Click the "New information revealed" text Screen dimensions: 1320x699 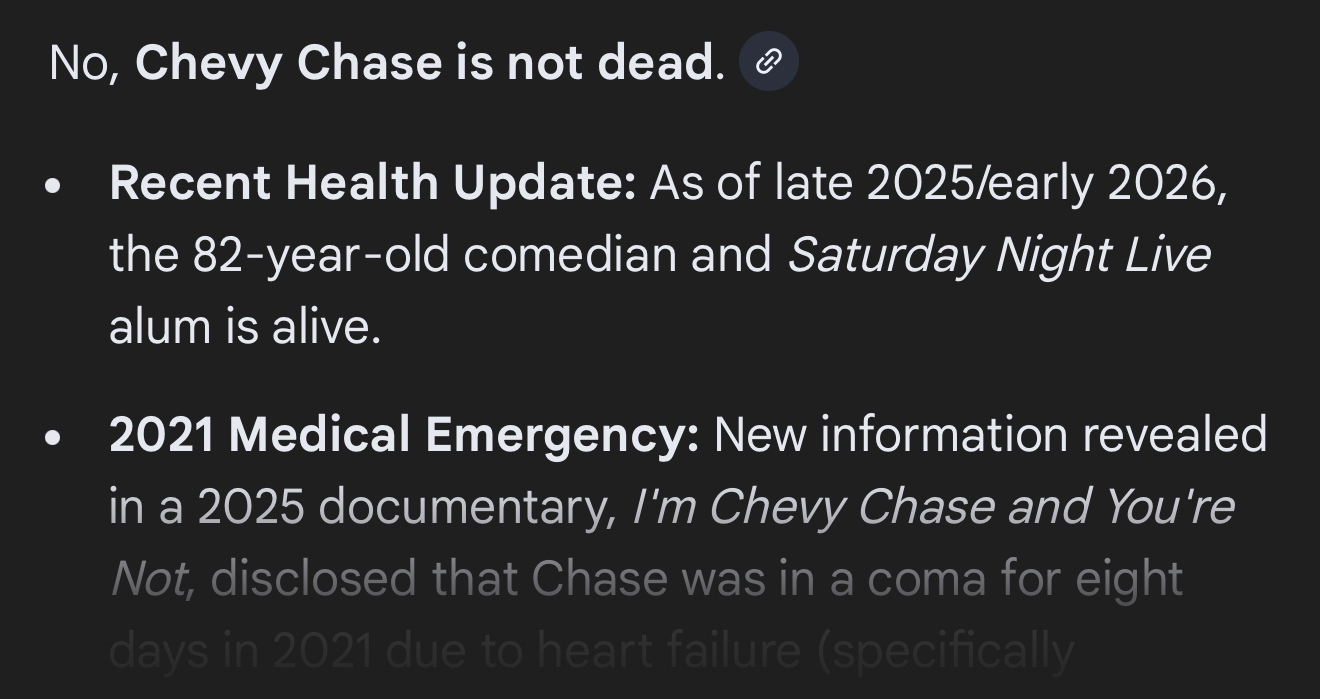[990, 435]
